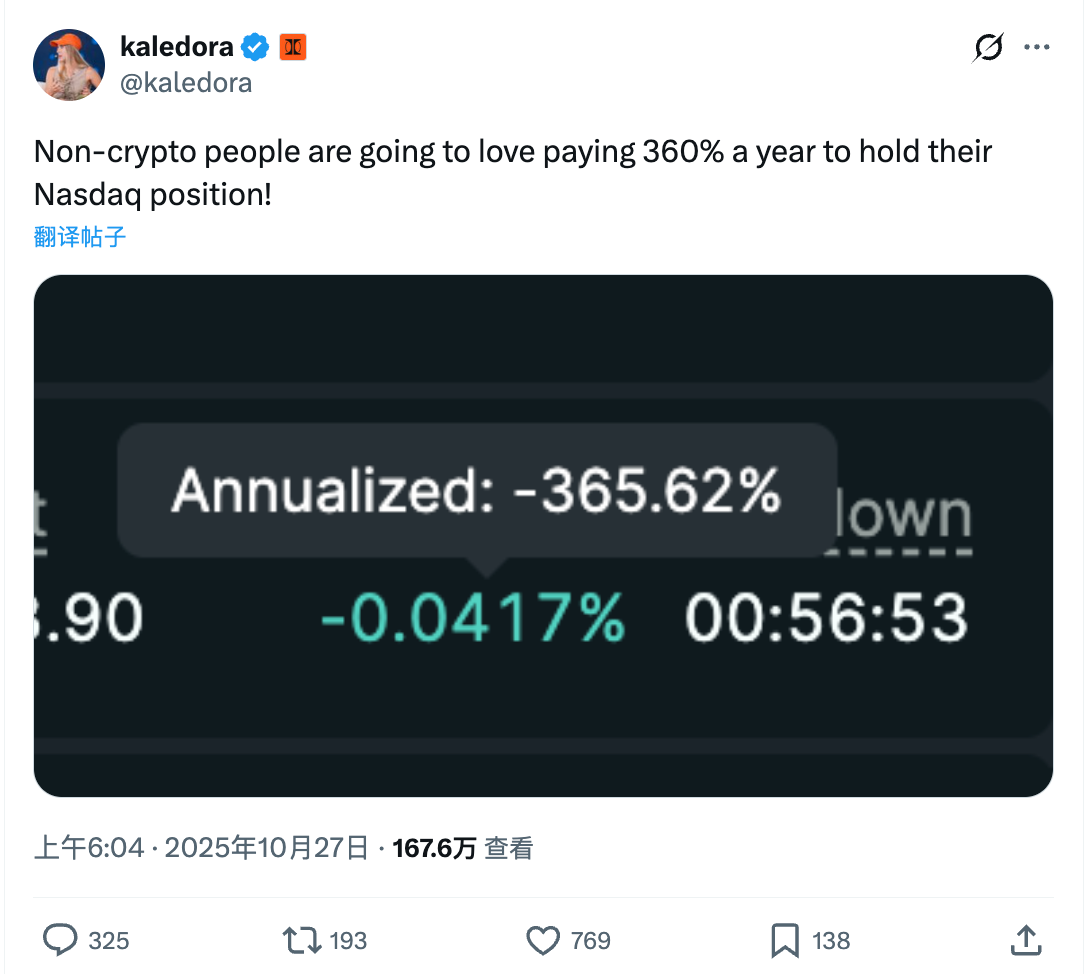Share the post via the upload-arrow icon
The width and height of the screenshot is (1090, 974).
pyautogui.click(x=1025, y=939)
